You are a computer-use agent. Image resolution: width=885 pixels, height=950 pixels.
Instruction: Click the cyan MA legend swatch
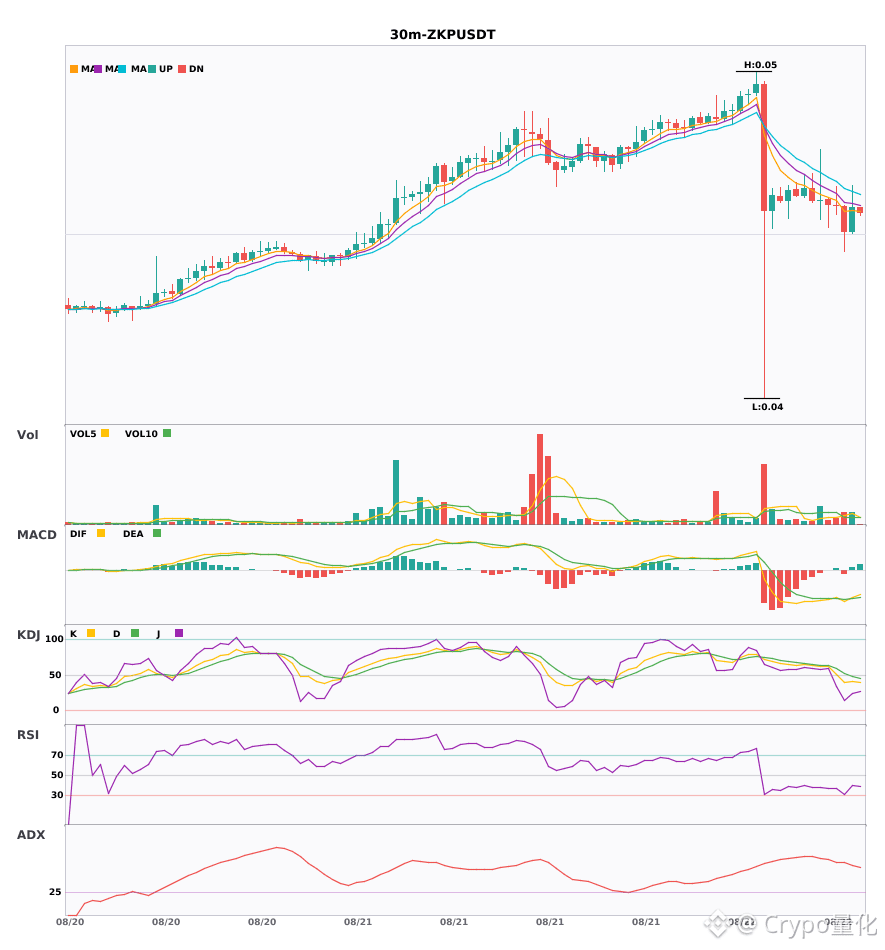click(x=122, y=69)
